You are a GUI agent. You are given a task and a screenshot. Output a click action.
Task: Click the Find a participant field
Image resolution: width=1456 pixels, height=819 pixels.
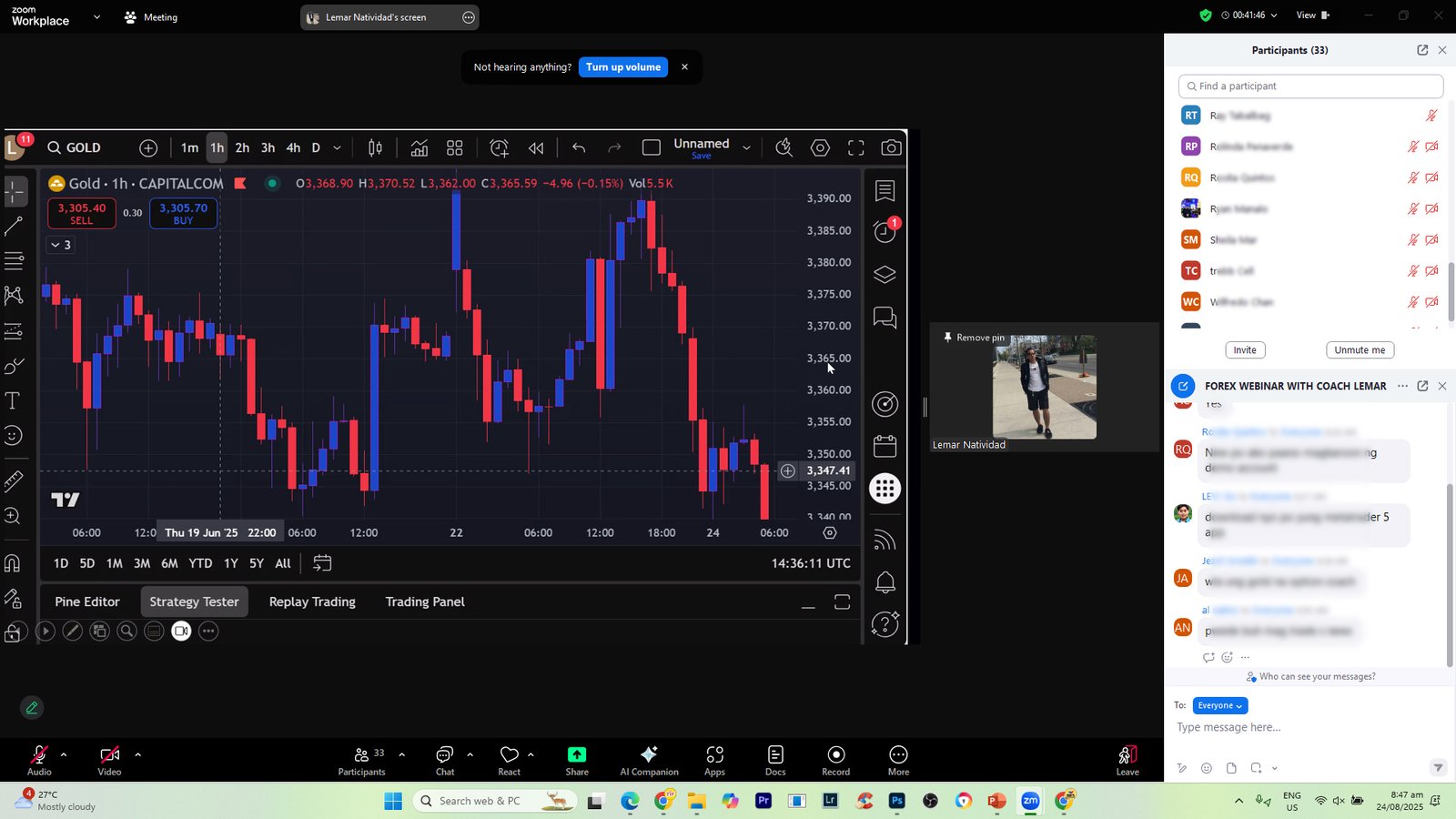click(x=1310, y=86)
